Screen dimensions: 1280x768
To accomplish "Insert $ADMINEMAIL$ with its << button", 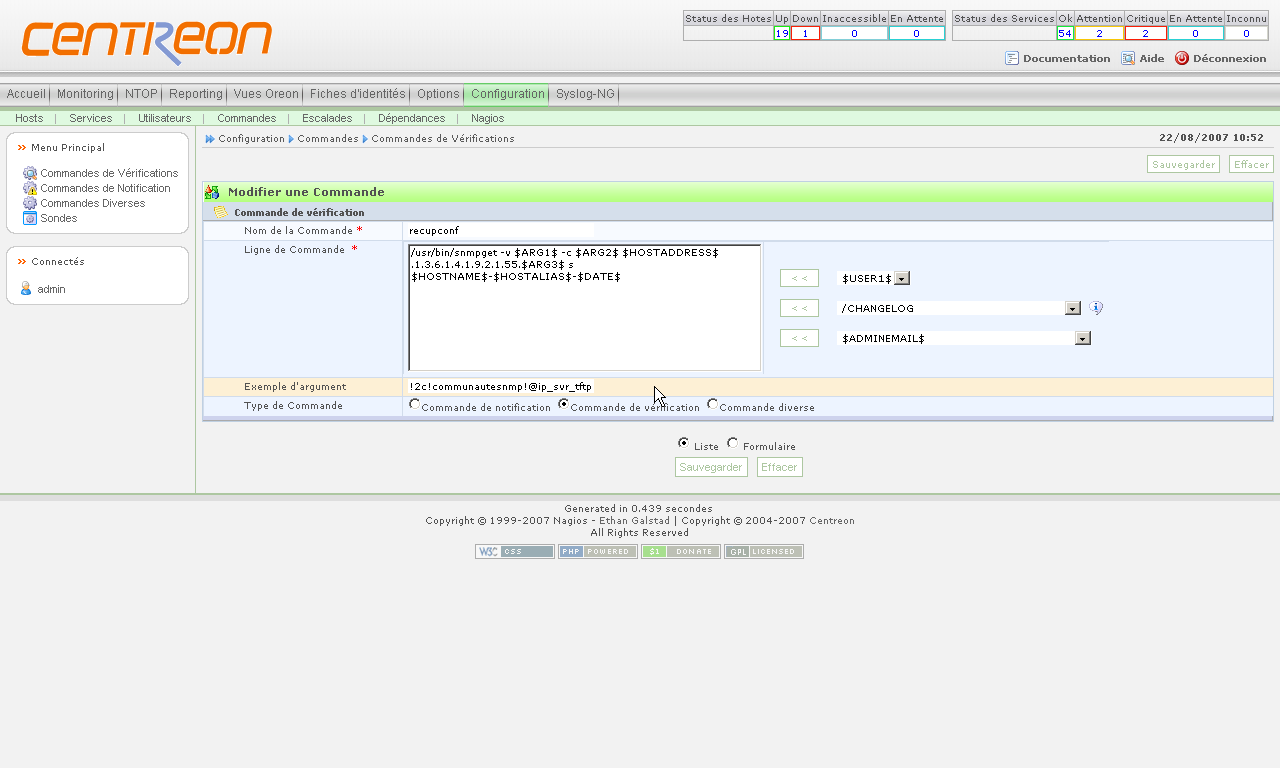I will tap(799, 338).
